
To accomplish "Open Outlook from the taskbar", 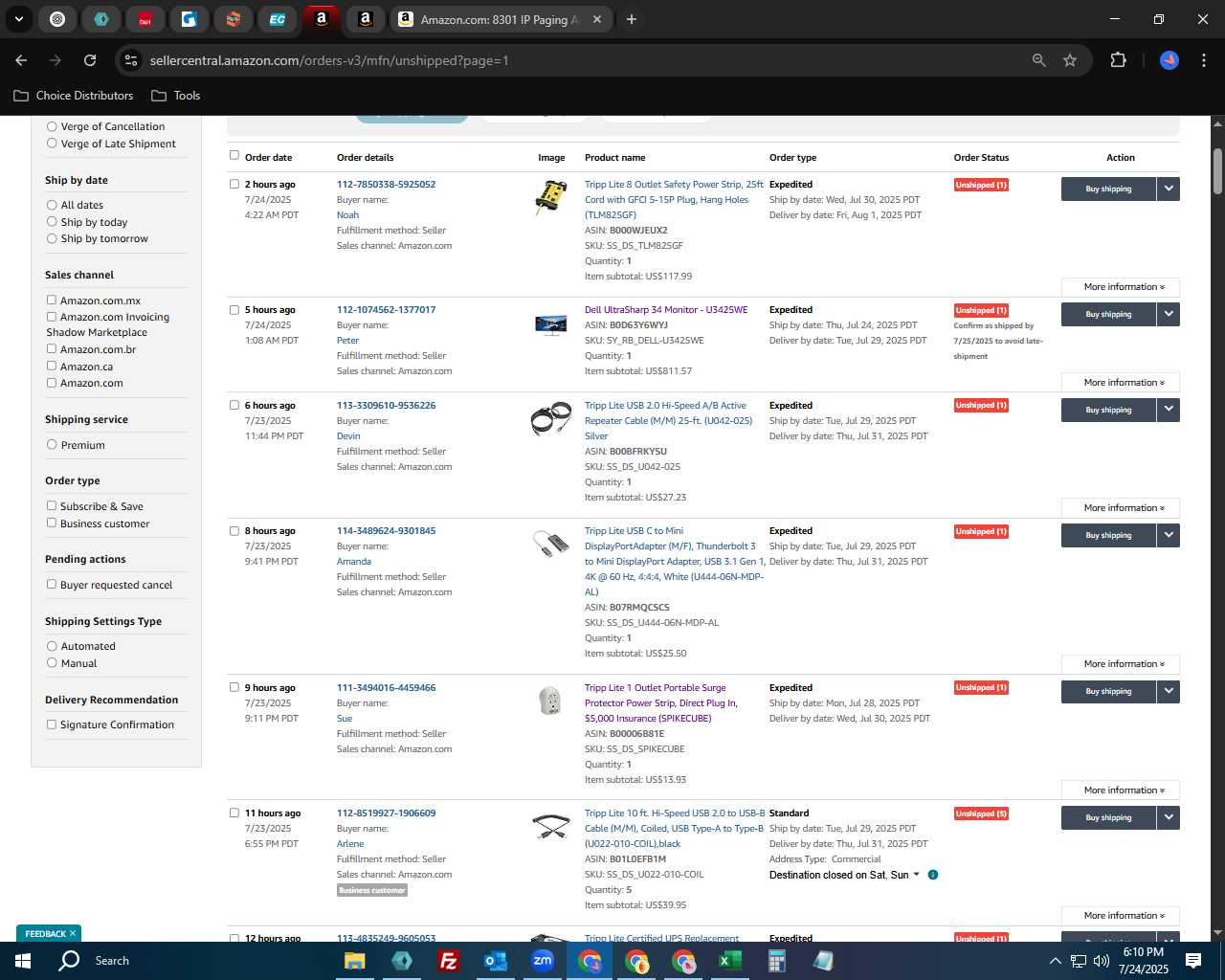I will 495,961.
